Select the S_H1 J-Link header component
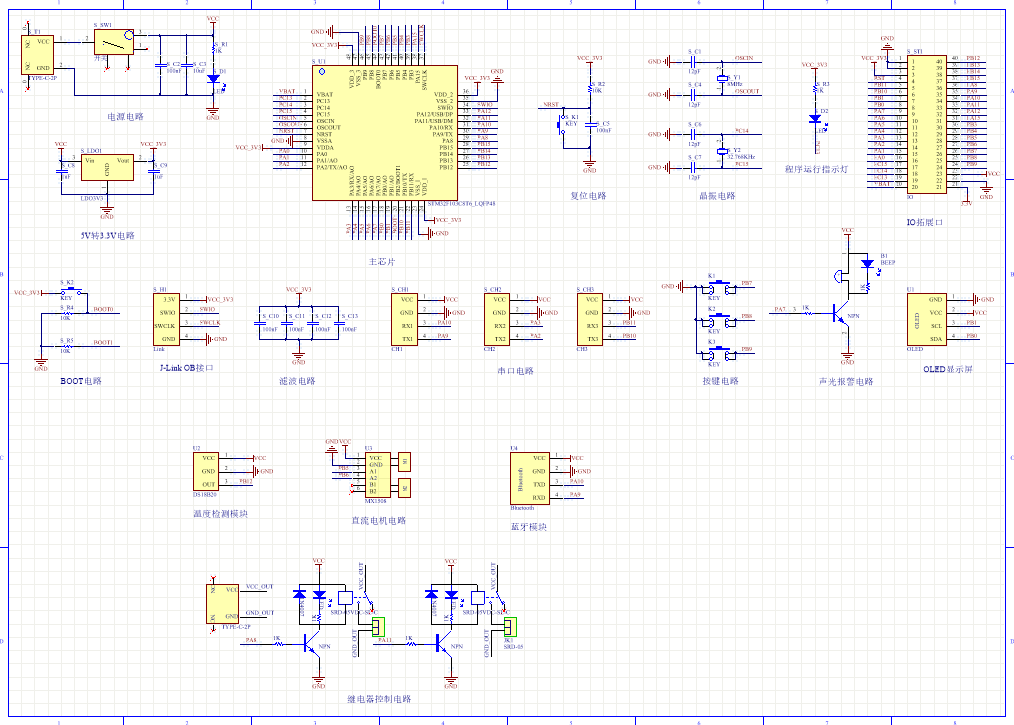The image size is (1014, 725). coord(166,319)
